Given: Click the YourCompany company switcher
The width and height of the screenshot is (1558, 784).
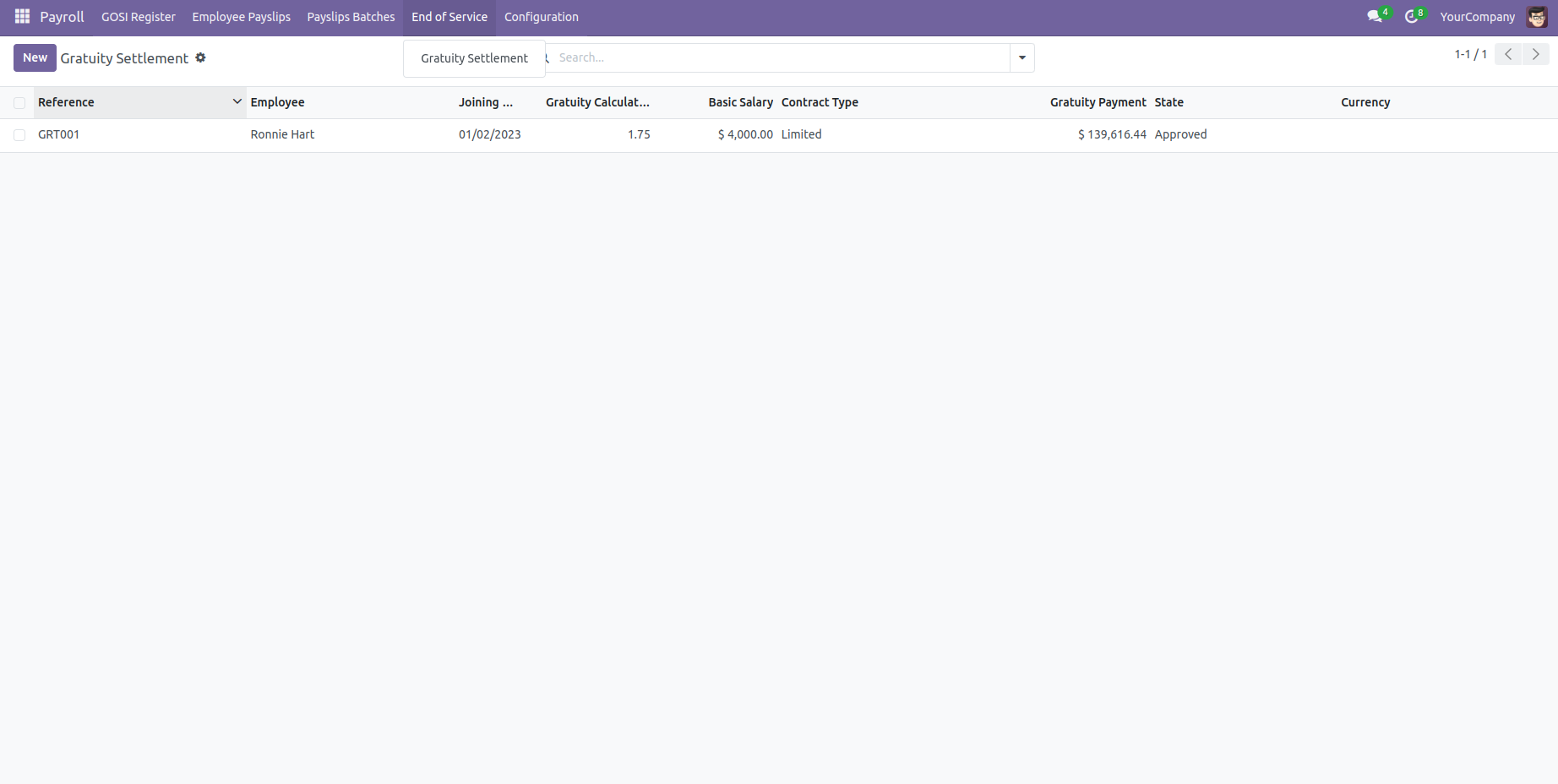Looking at the screenshot, I should click(x=1477, y=17).
